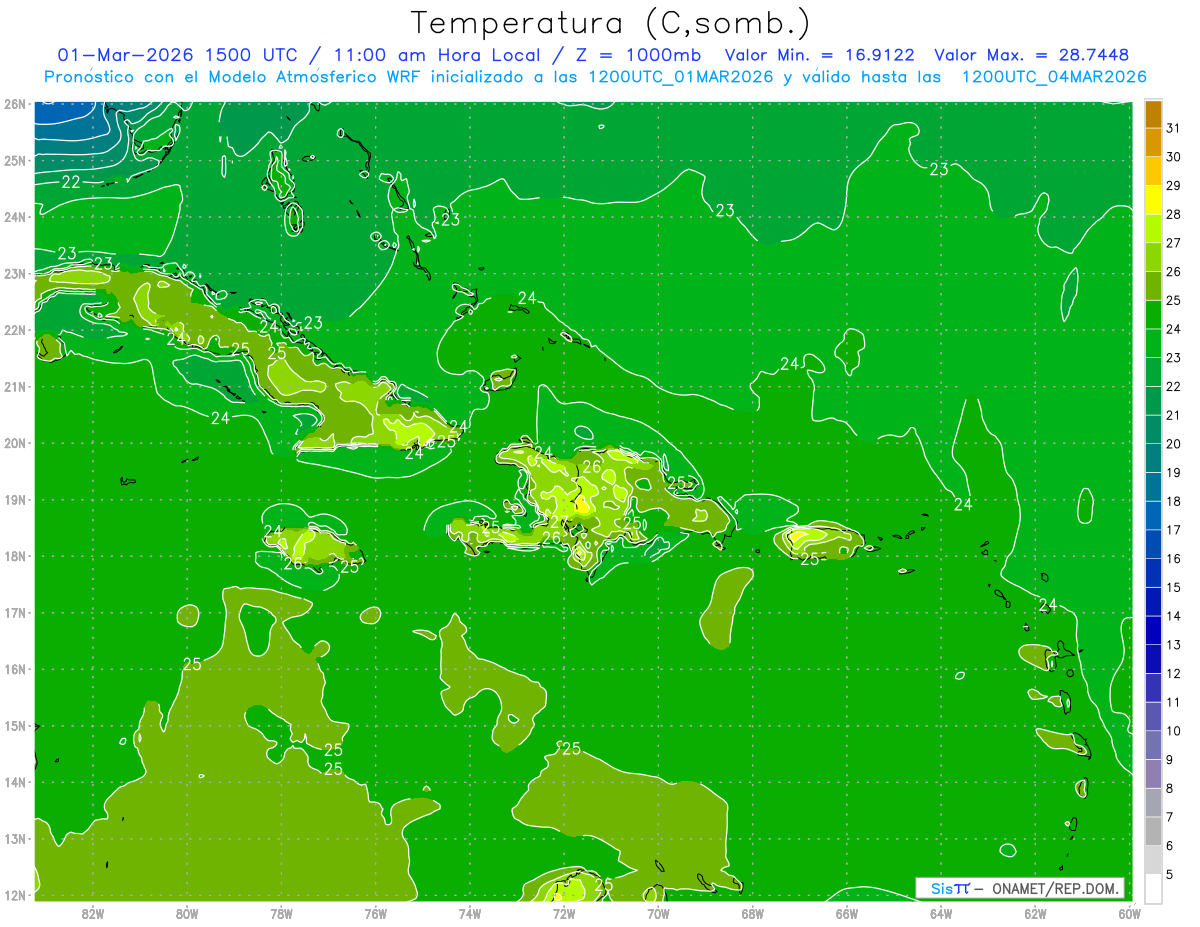Screen dimensions: 1200x927
Task: Click the 66W longitude axis label
Action: click(x=846, y=913)
